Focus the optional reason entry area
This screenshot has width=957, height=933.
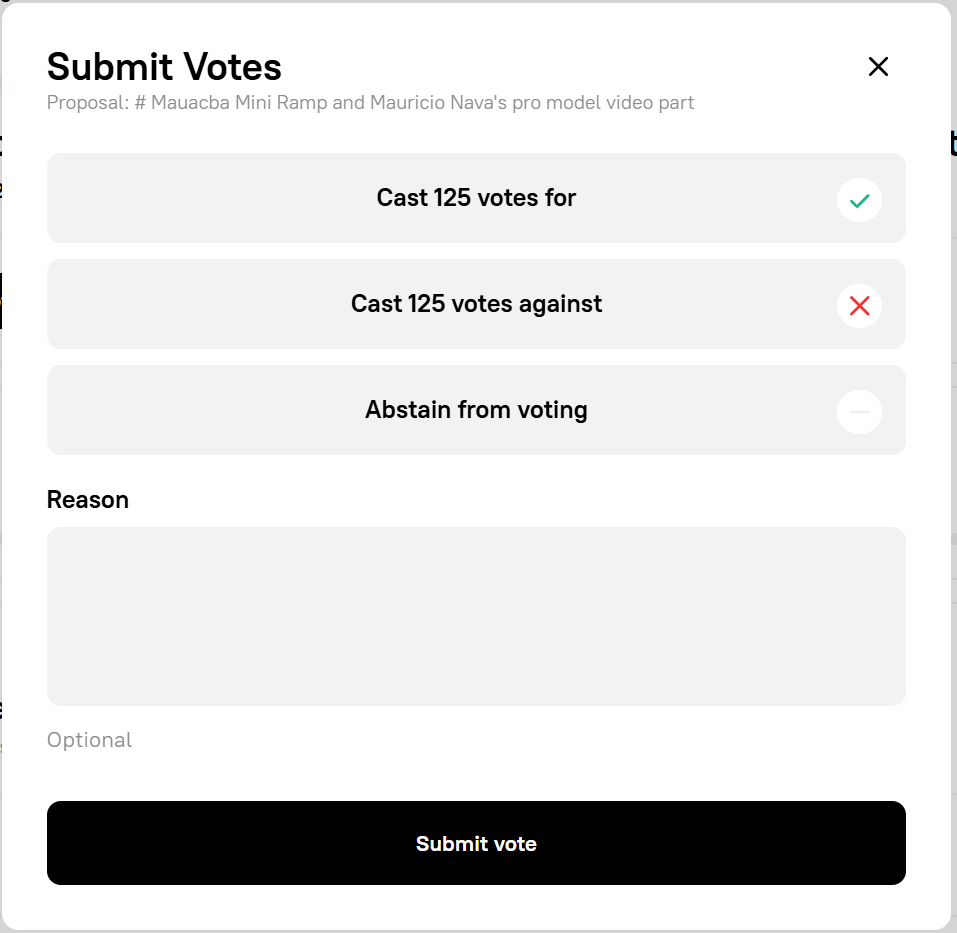click(x=476, y=615)
